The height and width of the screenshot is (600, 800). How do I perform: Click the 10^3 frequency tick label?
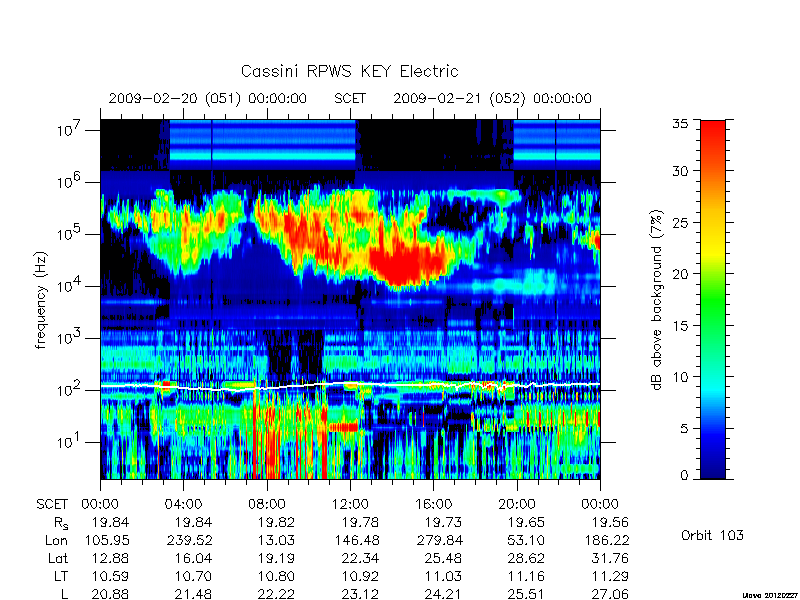click(71, 338)
